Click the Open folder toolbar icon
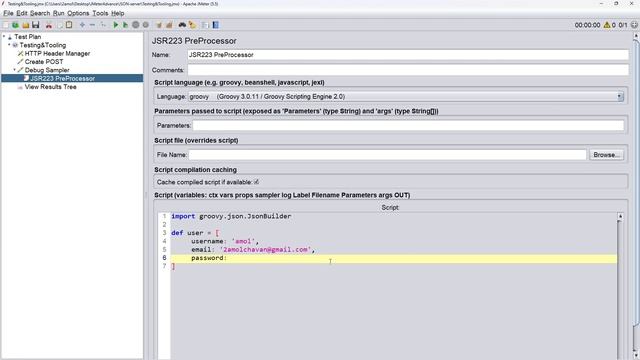This screenshot has height=360, width=640. tap(26, 25)
